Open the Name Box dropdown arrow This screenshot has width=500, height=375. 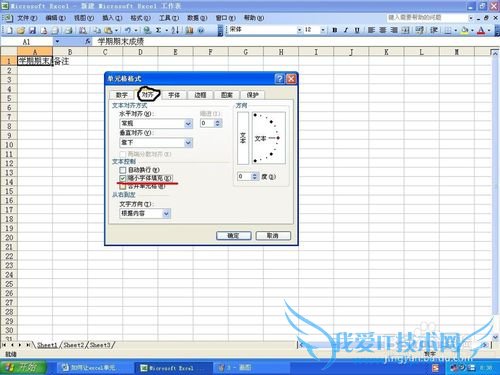click(x=57, y=41)
